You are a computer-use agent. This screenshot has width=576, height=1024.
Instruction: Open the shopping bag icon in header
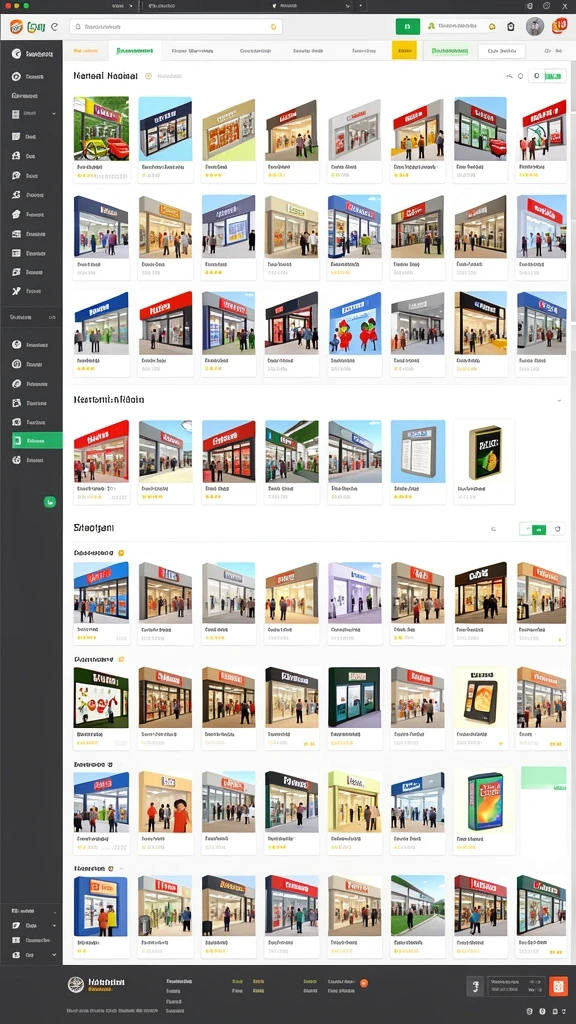(511, 27)
